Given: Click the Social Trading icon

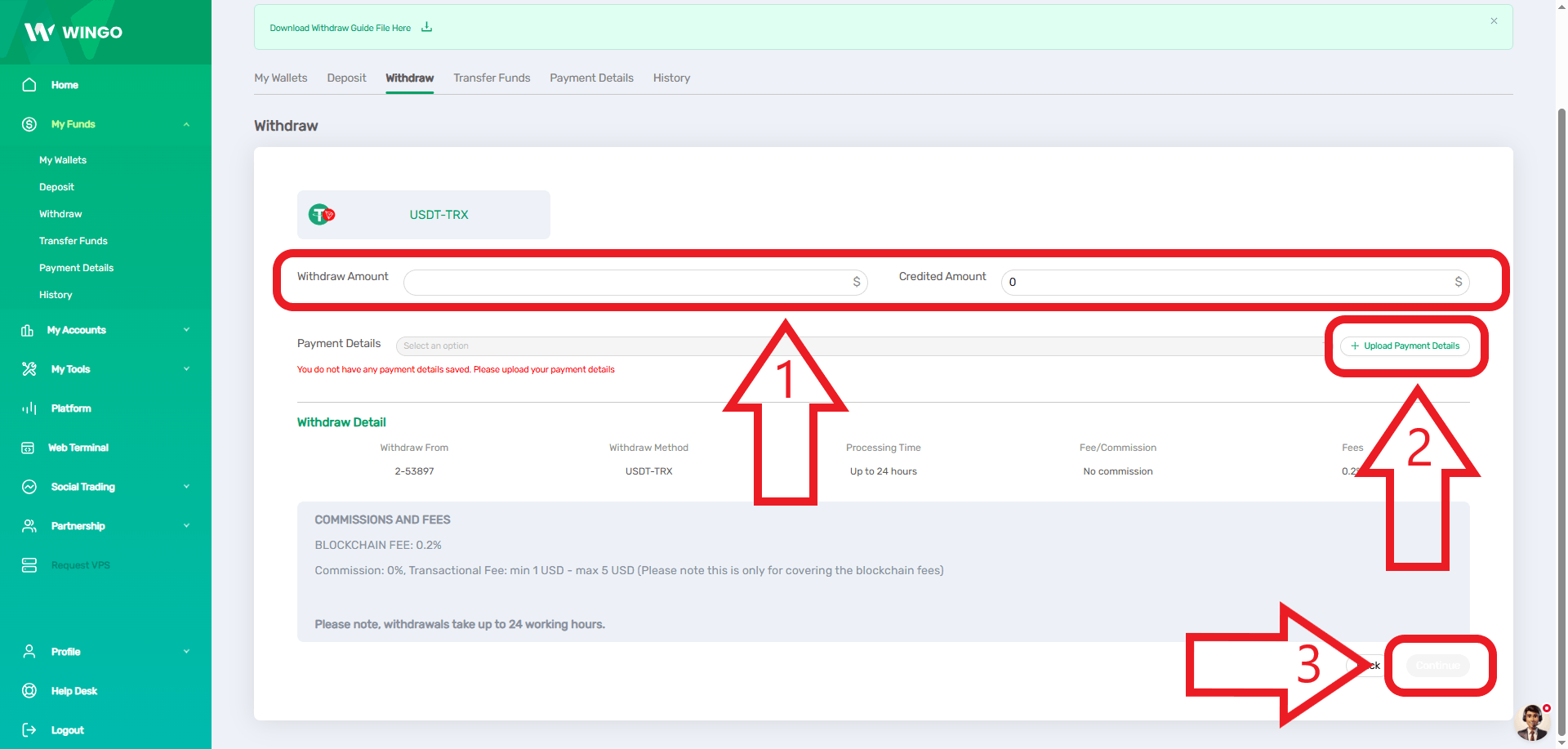Looking at the screenshot, I should 29,487.
